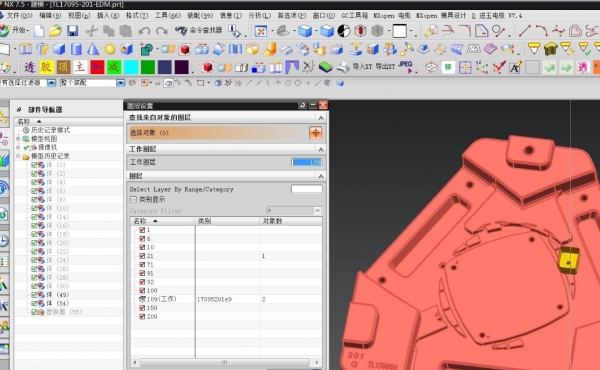Viewport: 600px width, 370px height.
Task: Click the select object crosshair icon
Action: (315, 133)
